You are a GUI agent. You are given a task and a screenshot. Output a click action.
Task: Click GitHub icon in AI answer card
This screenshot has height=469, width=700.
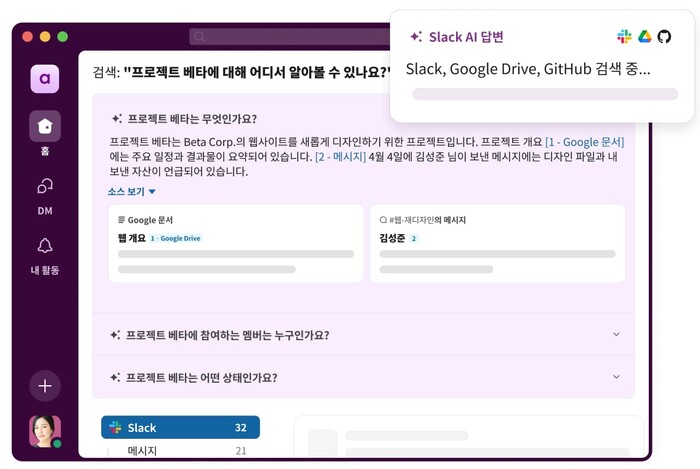click(664, 37)
